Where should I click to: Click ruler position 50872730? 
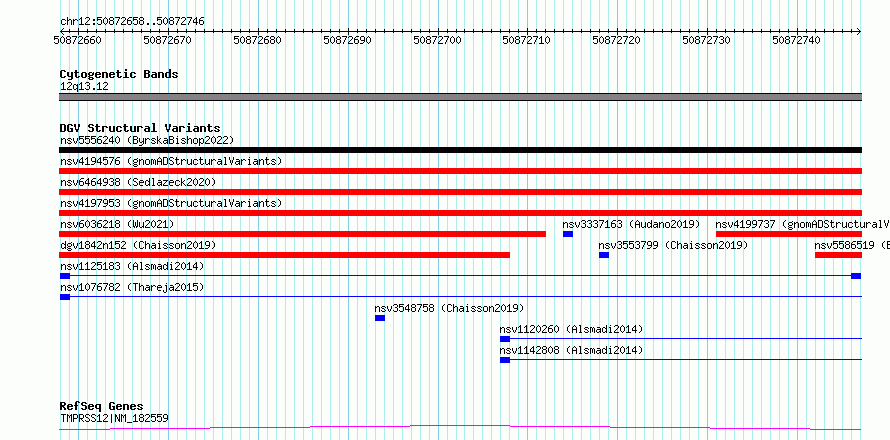tap(707, 40)
